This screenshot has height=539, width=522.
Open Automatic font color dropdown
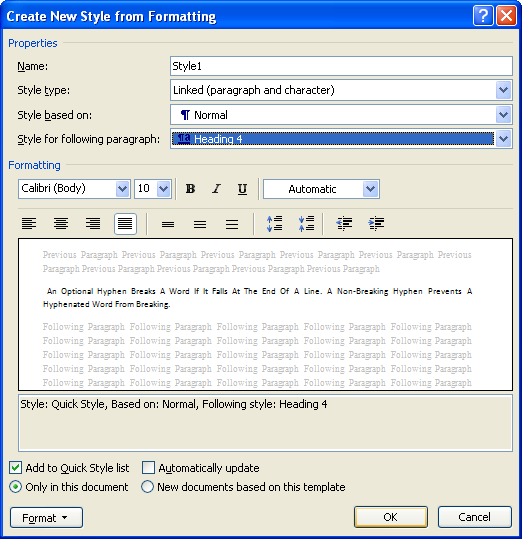coord(370,189)
